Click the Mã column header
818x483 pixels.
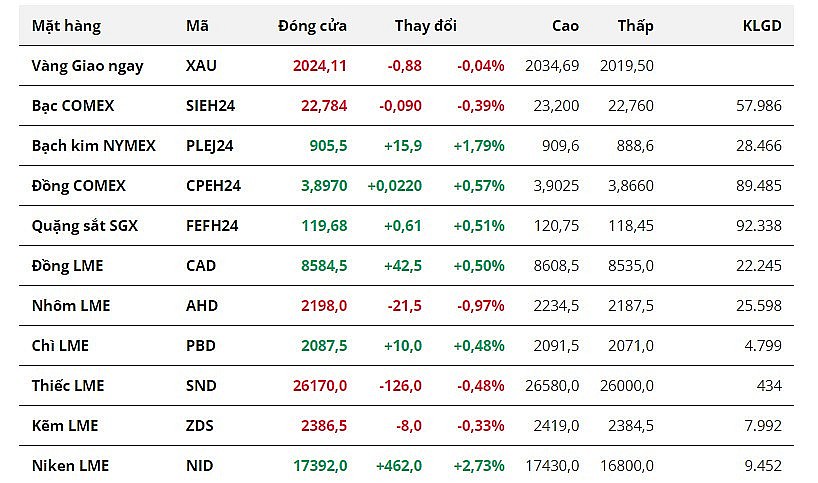click(197, 26)
